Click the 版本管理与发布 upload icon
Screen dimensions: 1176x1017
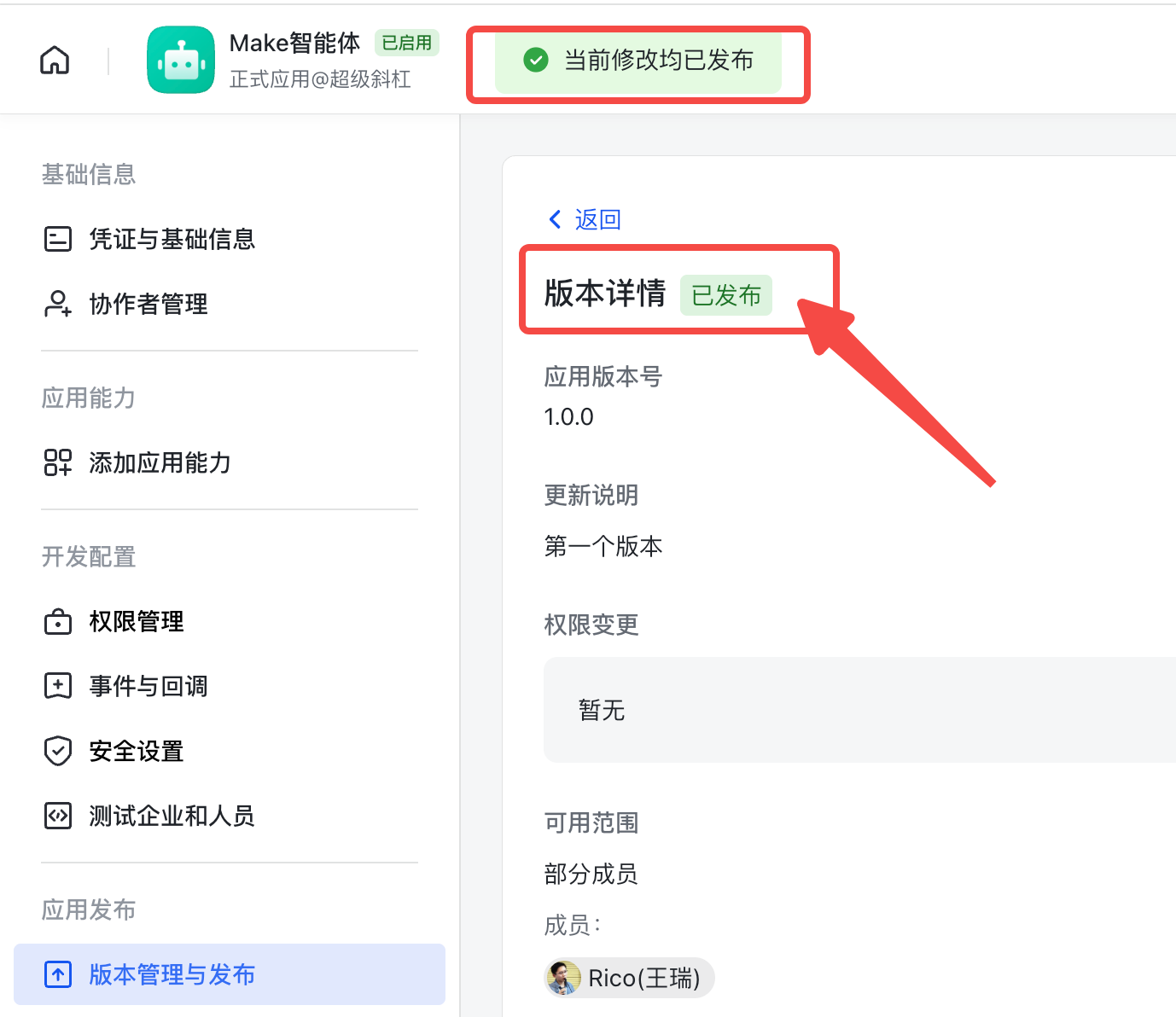(x=57, y=974)
